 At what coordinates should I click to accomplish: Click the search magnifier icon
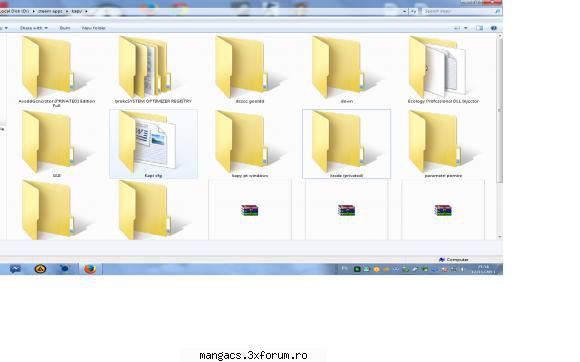(x=498, y=11)
